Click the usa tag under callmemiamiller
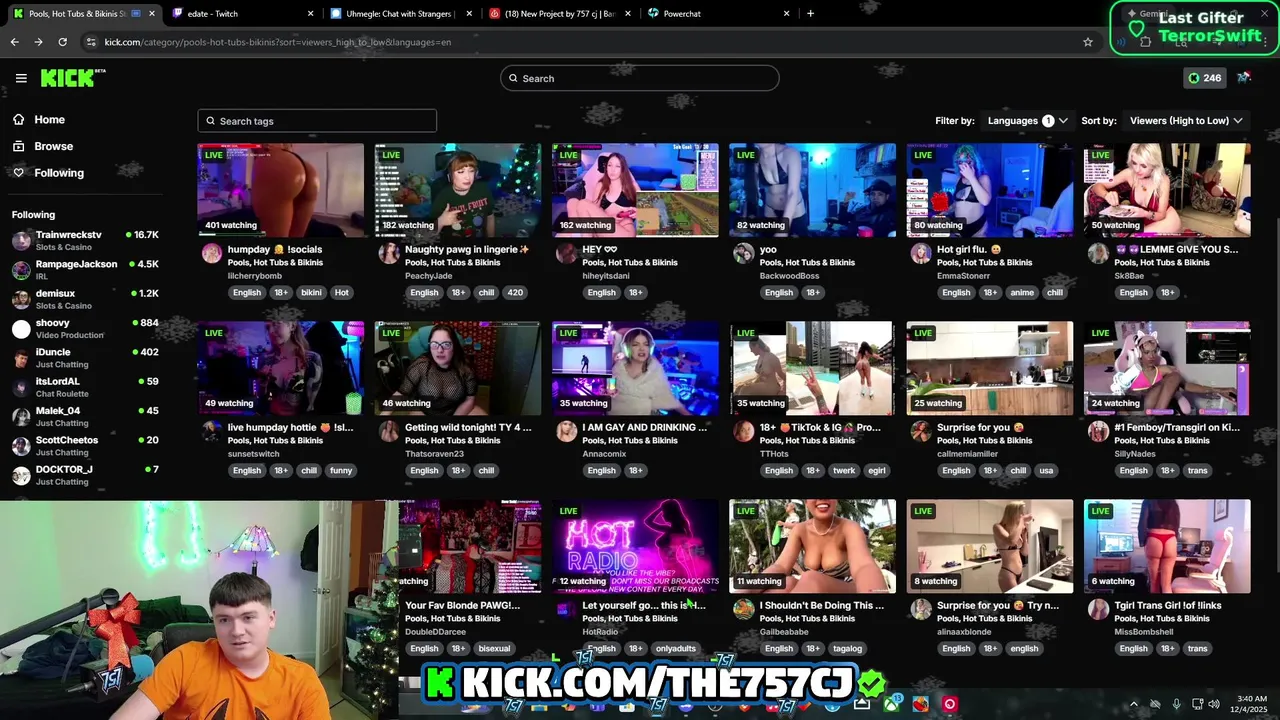 [1046, 471]
